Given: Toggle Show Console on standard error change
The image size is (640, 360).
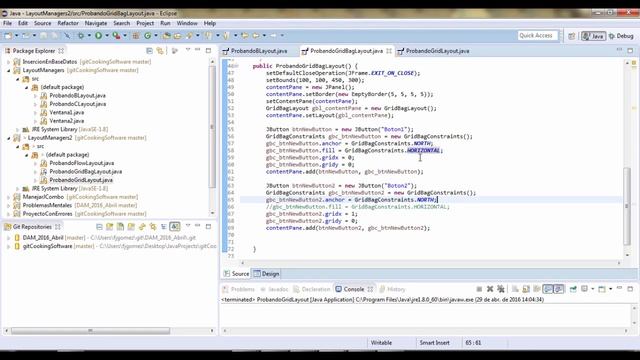Looking at the screenshot, I should pyautogui.click(x=559, y=289).
